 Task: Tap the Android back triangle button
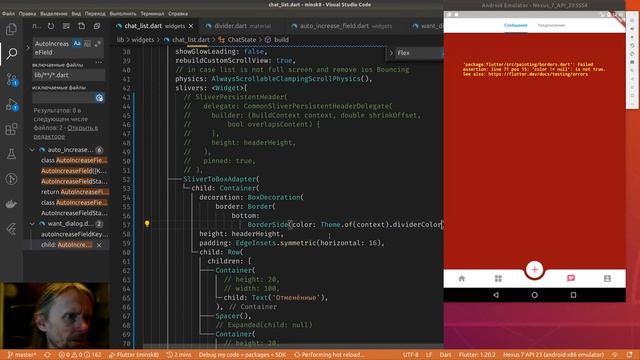point(496,295)
